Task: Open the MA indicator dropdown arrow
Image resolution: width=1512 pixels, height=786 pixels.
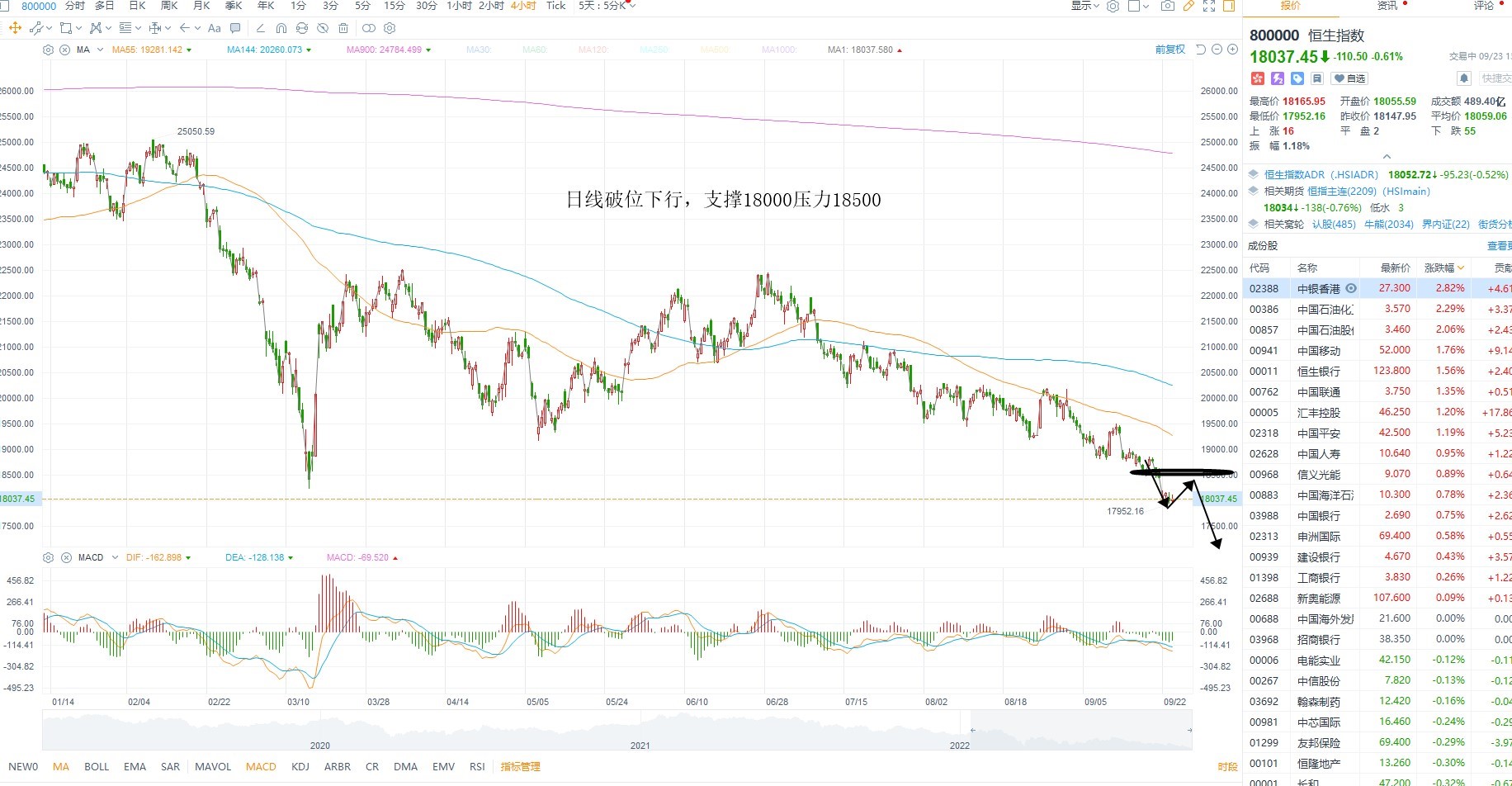Action: pos(101,50)
